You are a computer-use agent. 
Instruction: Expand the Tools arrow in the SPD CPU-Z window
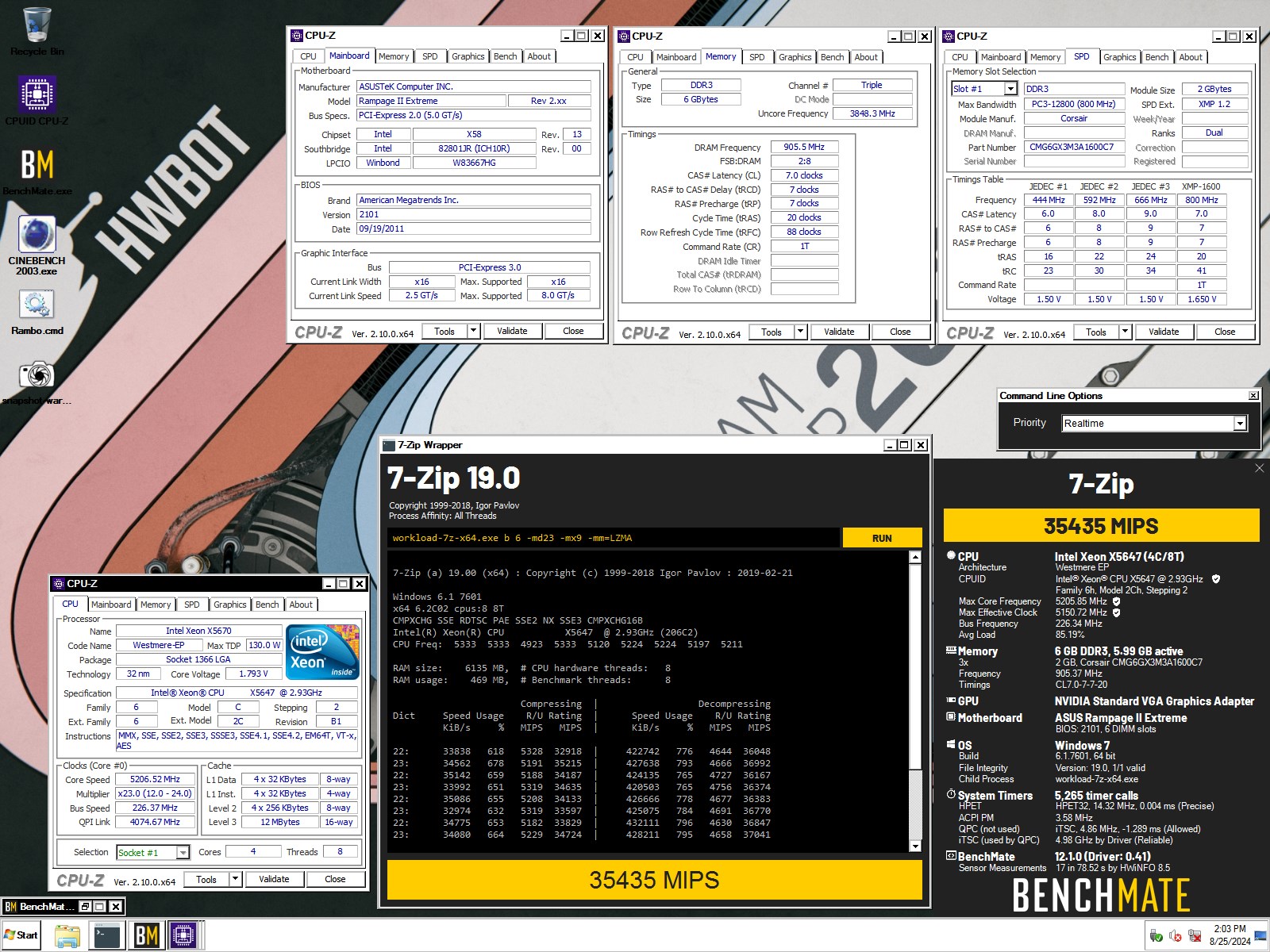pos(1126,332)
